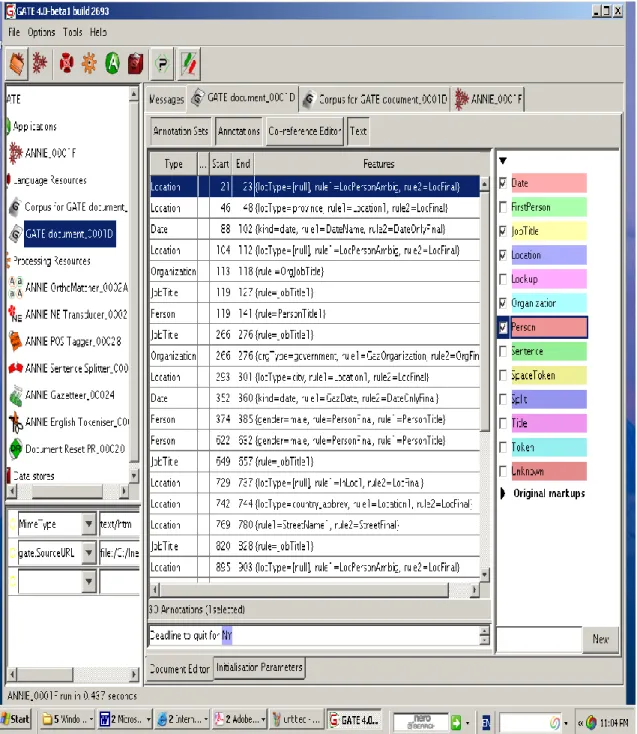
Task: Switch to the ANNIE_00C1F tab
Action: pyautogui.click(x=489, y=99)
